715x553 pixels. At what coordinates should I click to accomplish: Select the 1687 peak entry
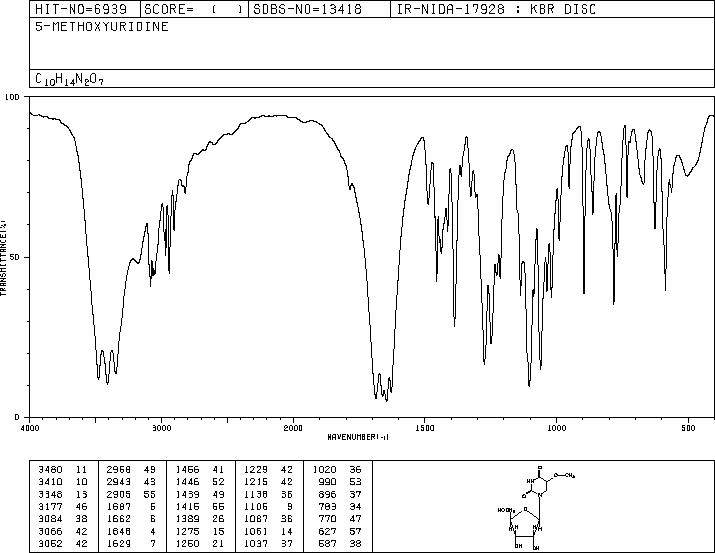click(x=131, y=506)
